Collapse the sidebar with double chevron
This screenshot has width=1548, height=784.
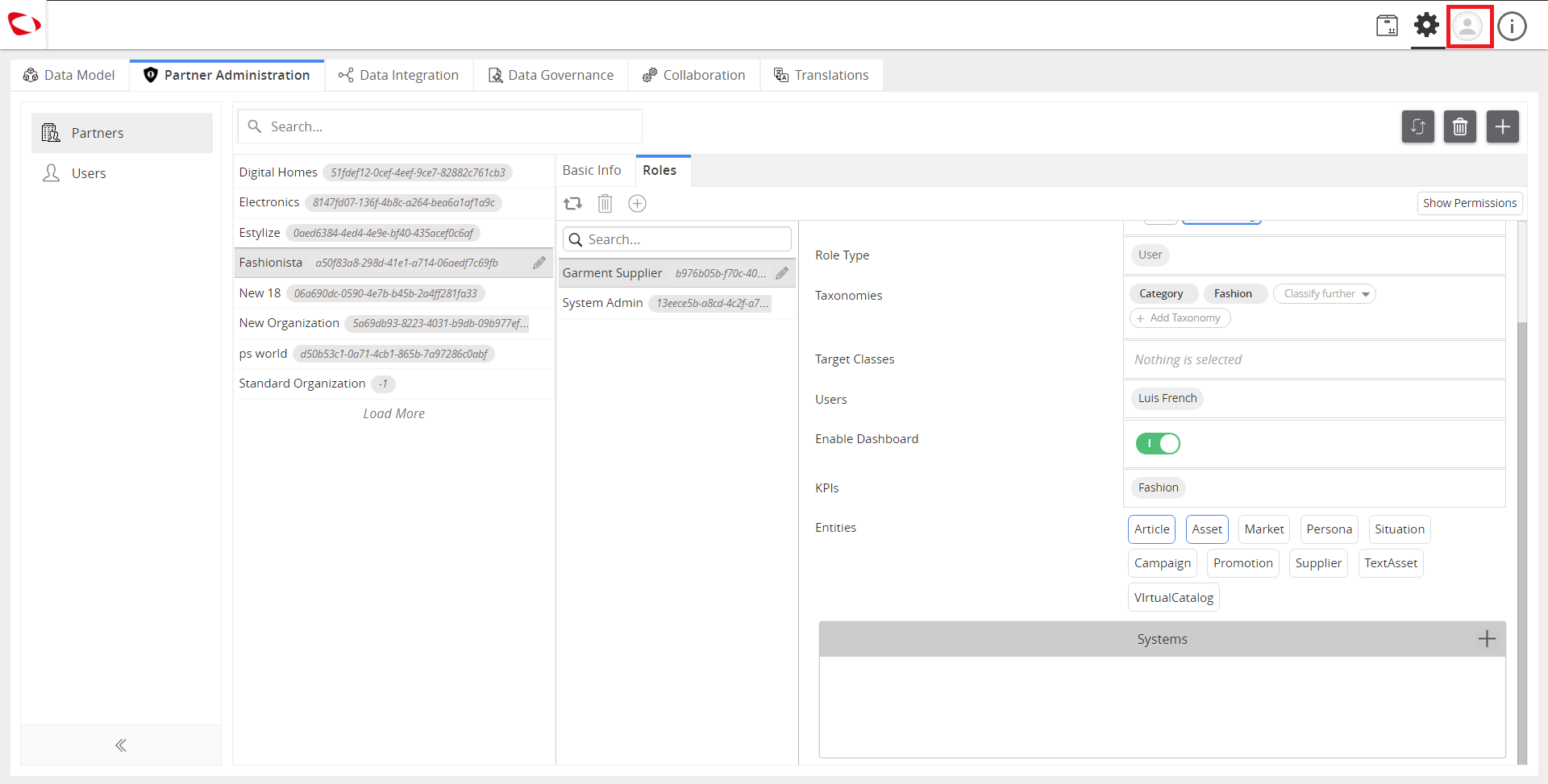(121, 745)
